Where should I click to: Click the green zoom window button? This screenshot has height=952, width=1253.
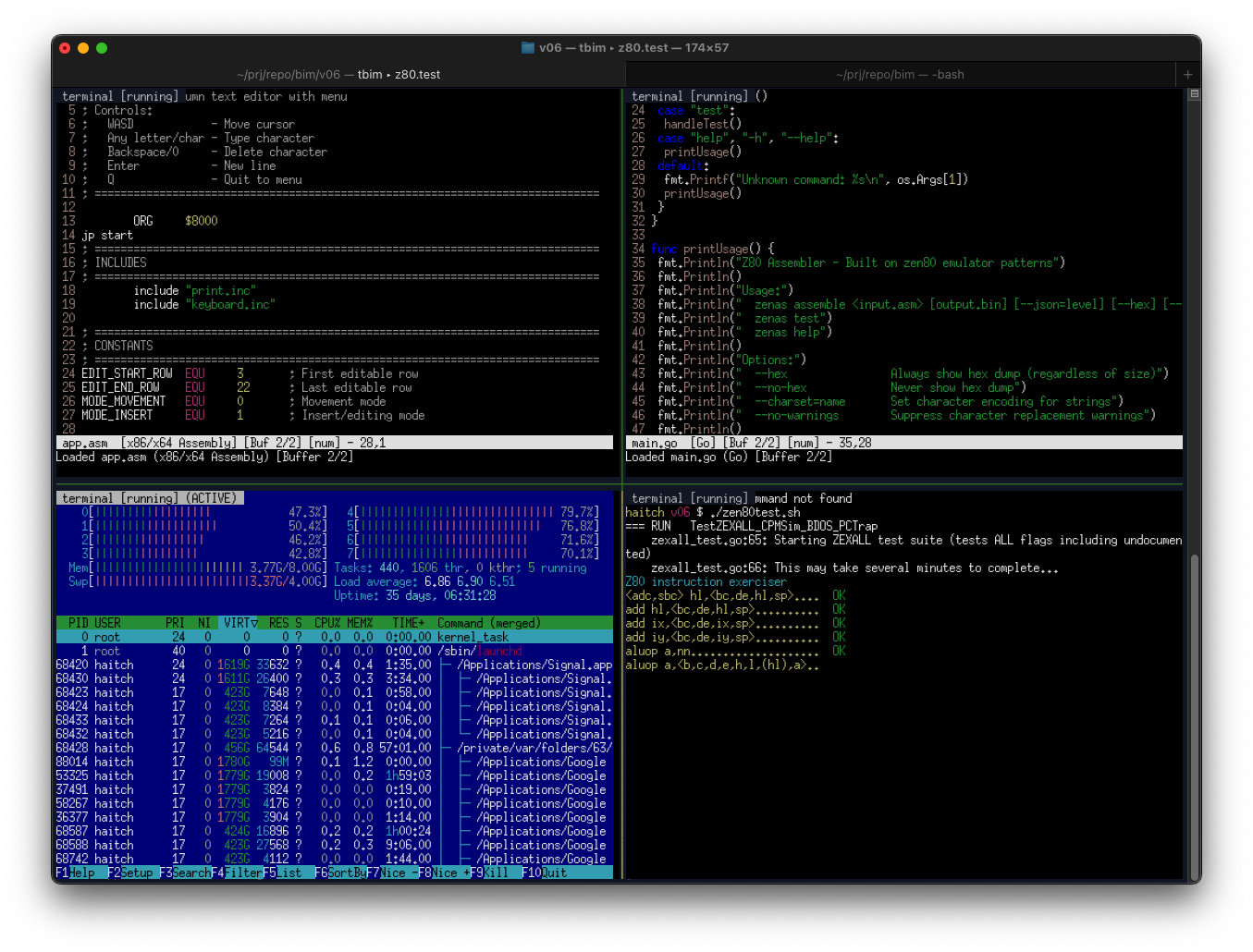click(x=102, y=48)
